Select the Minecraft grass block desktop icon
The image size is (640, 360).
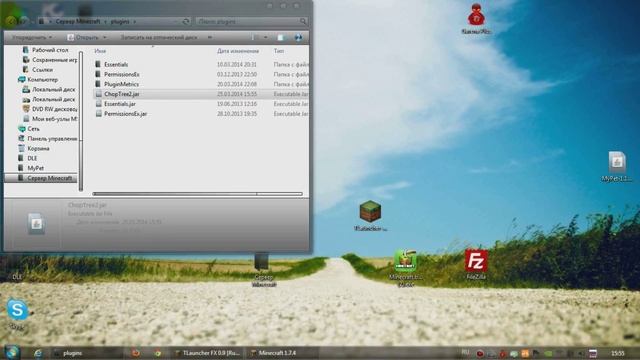(x=370, y=216)
